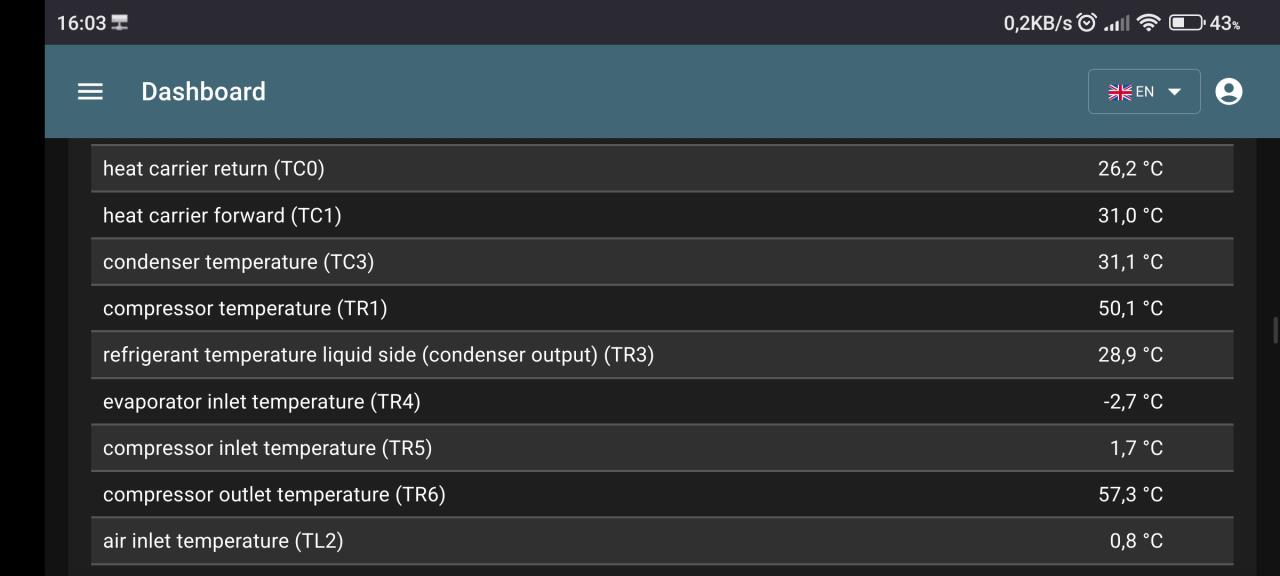The height and width of the screenshot is (576, 1280).
Task: Open the user account profile icon
Action: [x=1228, y=91]
